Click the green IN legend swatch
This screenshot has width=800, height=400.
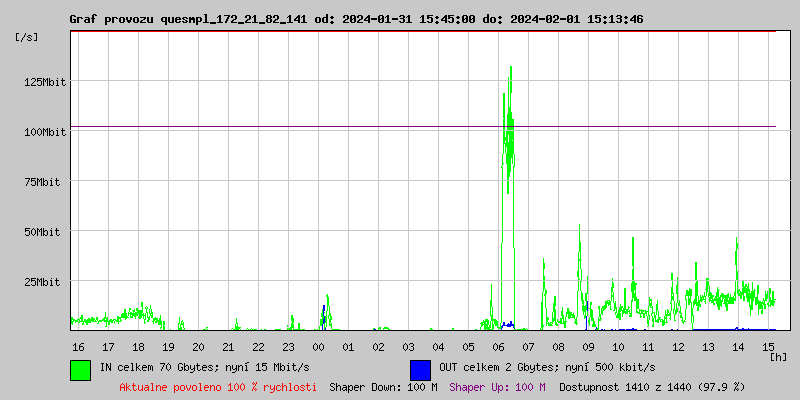point(80,369)
